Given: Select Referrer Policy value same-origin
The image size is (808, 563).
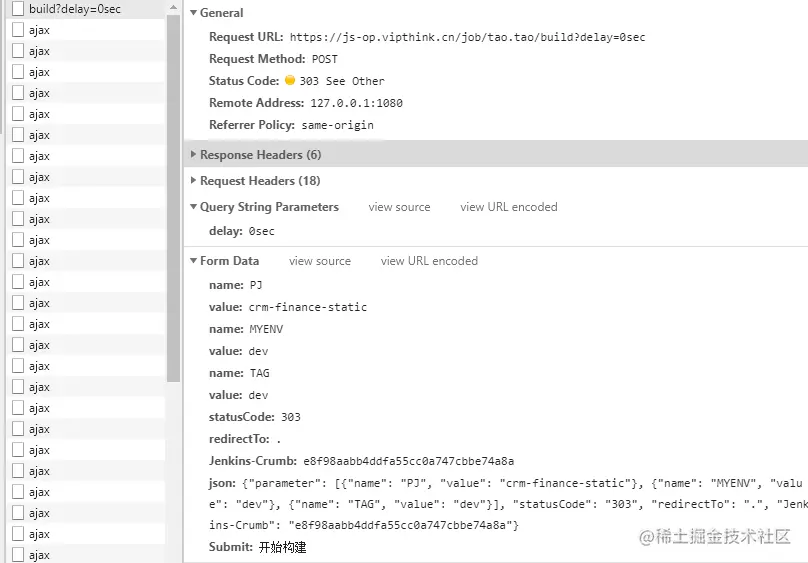Looking at the screenshot, I should (338, 125).
